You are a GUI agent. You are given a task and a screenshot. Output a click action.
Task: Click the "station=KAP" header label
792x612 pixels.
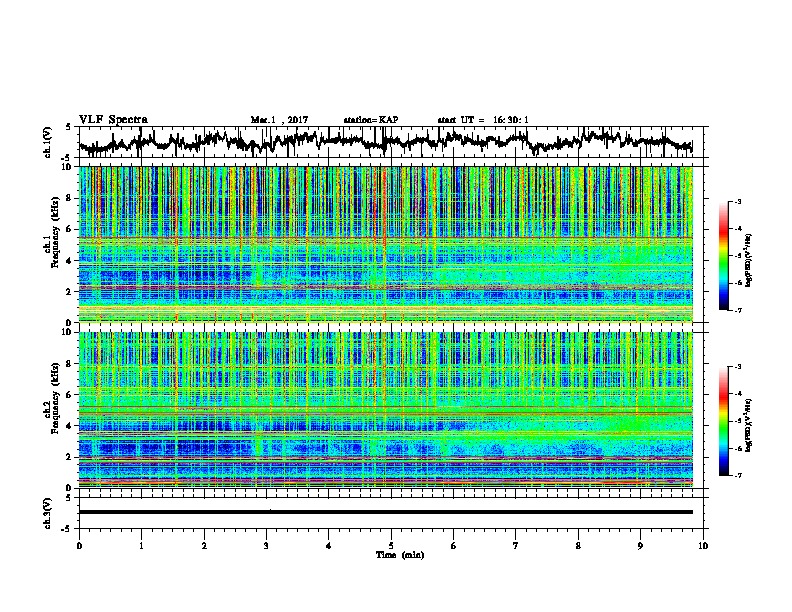tap(371, 120)
